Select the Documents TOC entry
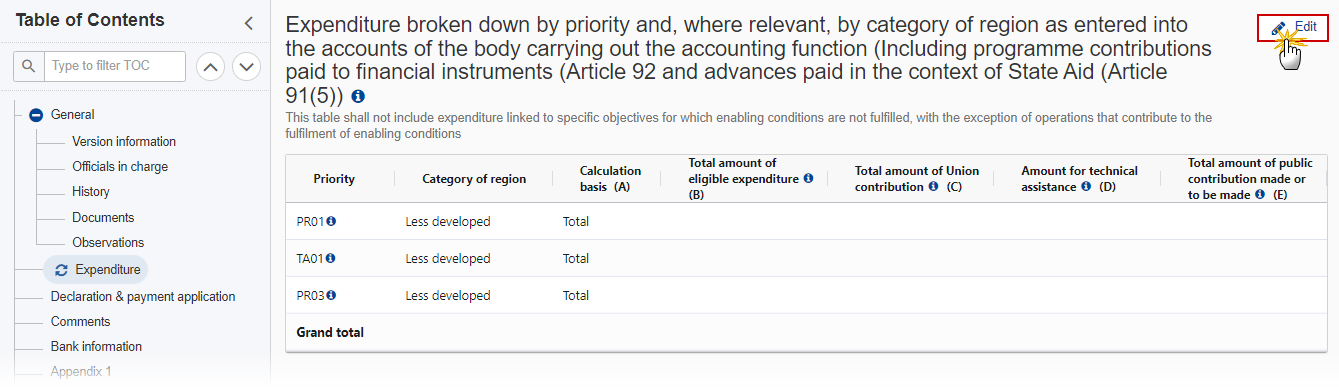 103,218
